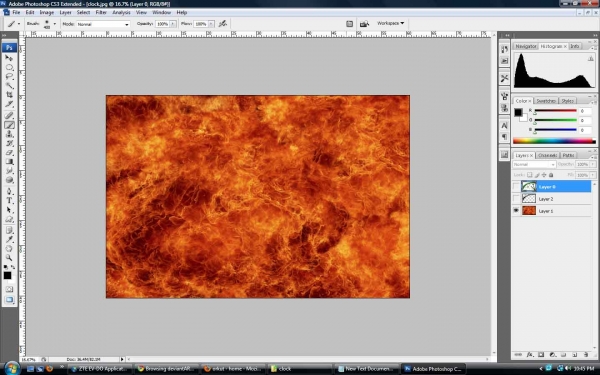Click the Create new layer icon

click(574, 355)
